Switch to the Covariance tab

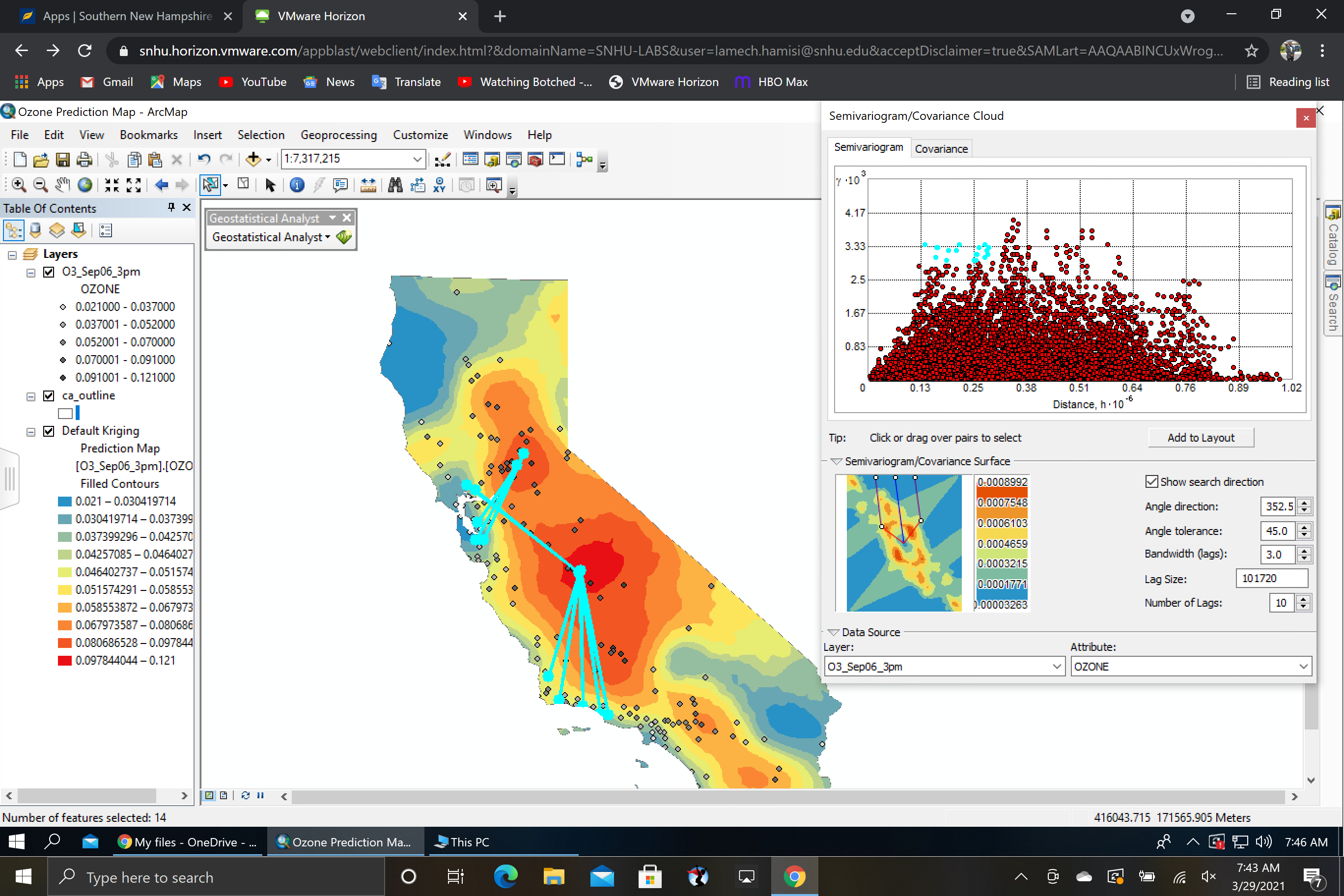click(x=941, y=148)
